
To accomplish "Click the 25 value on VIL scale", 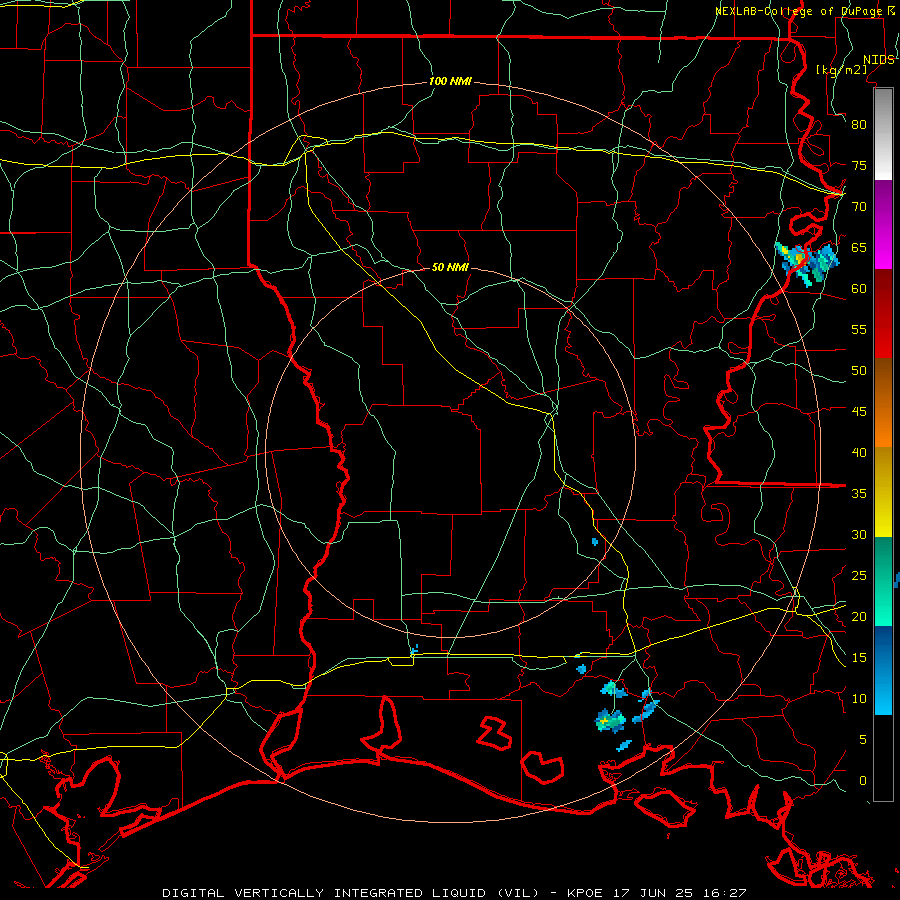I will click(x=859, y=576).
